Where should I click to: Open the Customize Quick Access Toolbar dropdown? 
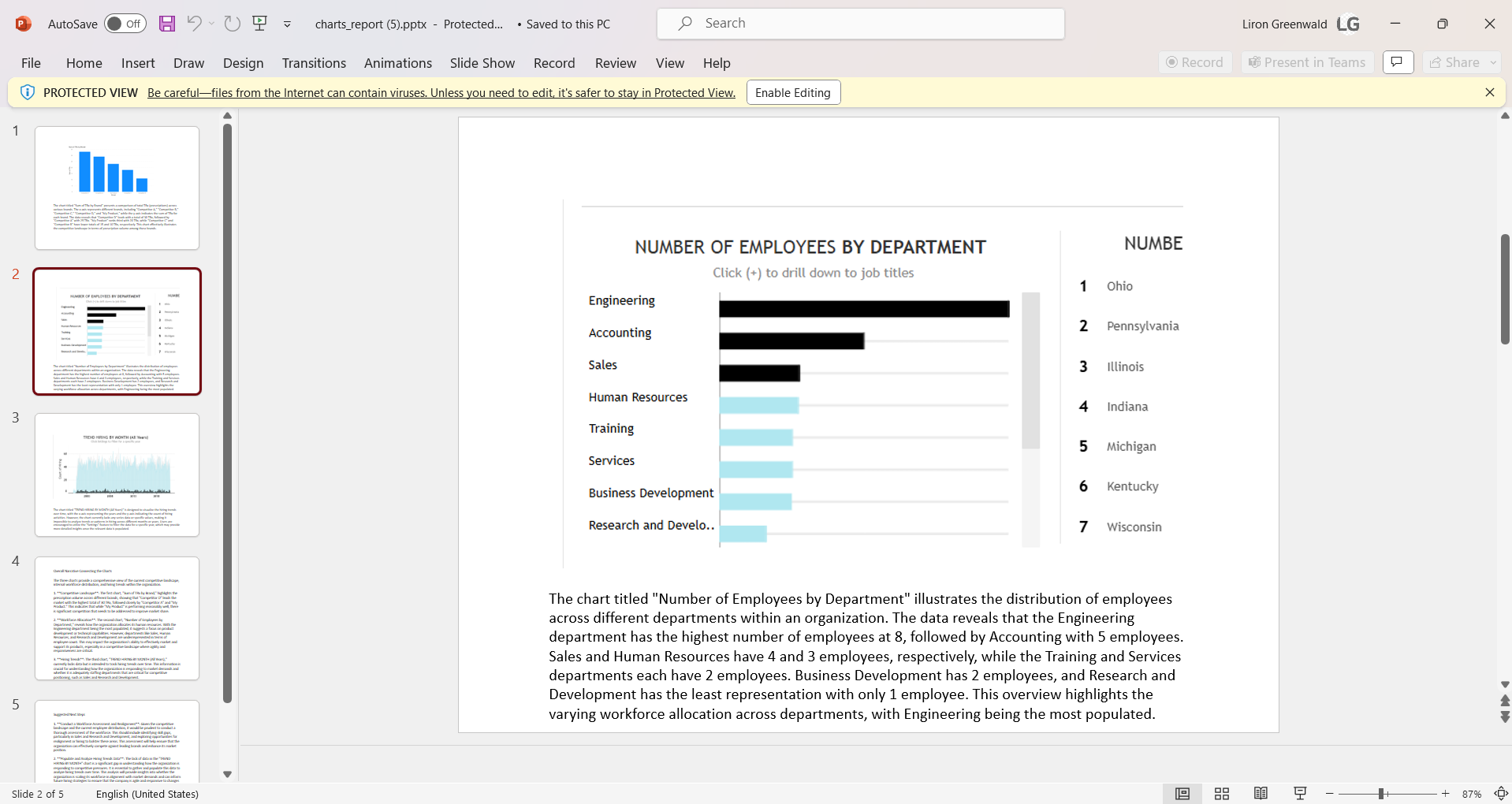[x=287, y=24]
